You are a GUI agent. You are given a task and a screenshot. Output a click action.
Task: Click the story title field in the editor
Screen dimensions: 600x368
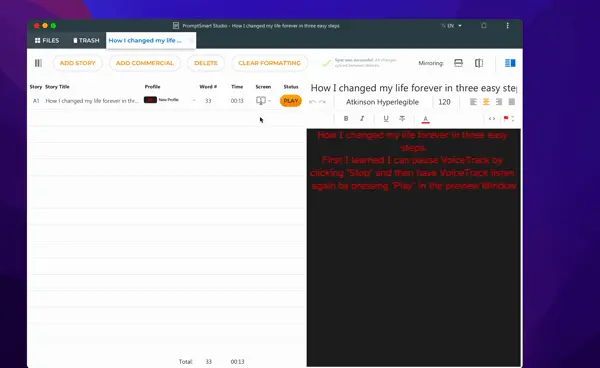click(x=413, y=88)
